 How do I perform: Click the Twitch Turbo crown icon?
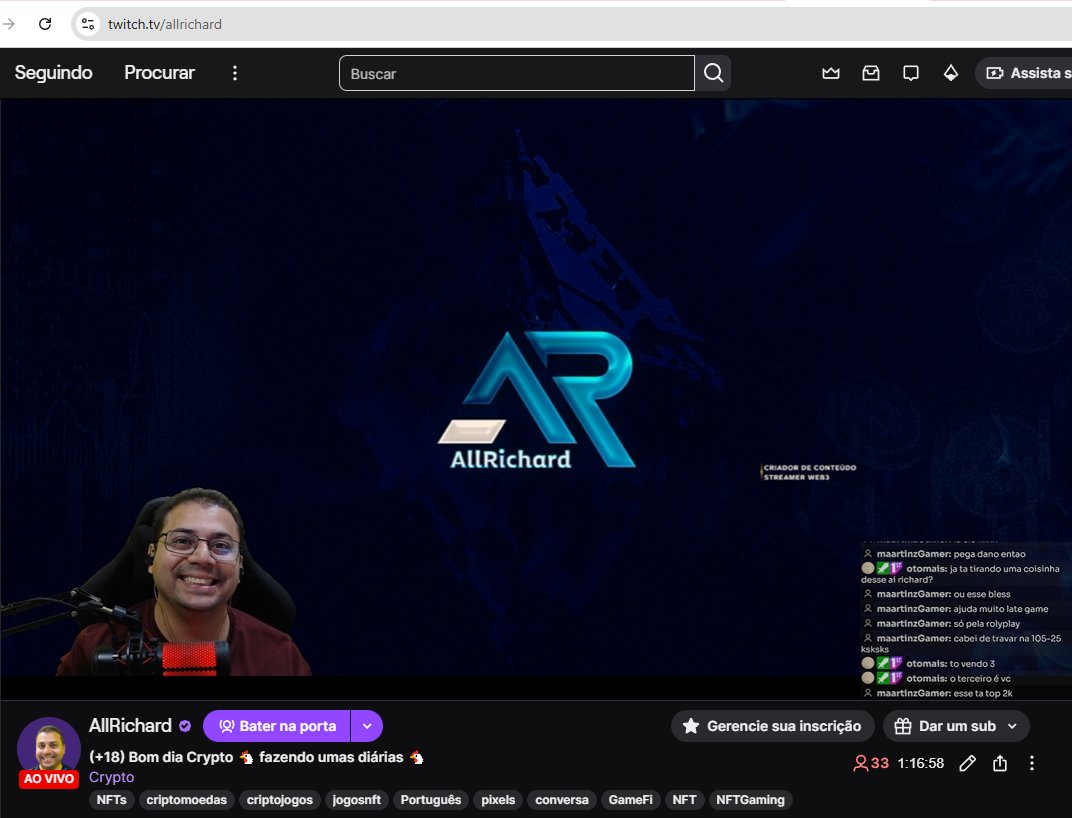pyautogui.click(x=831, y=72)
